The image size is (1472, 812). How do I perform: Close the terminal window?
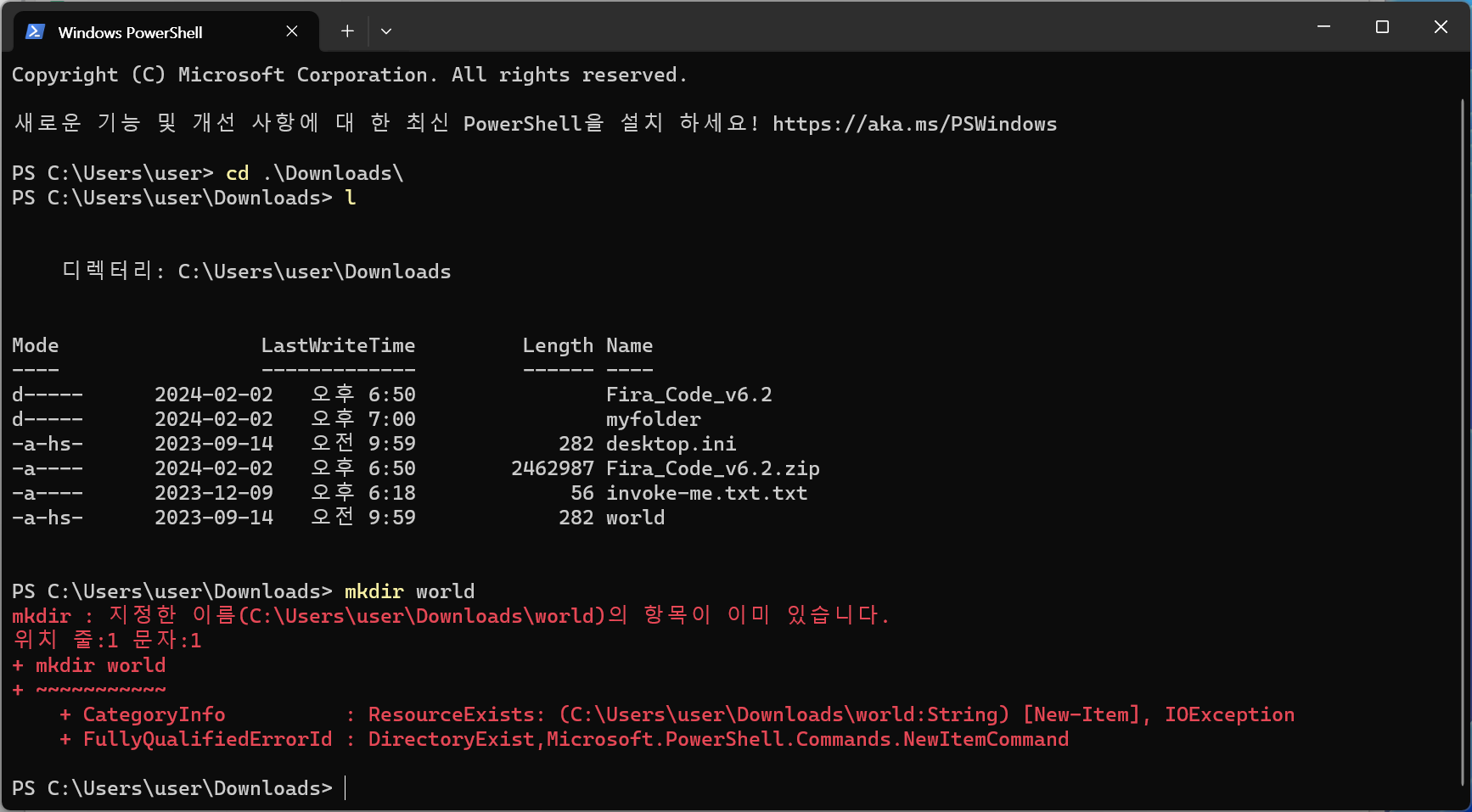(1441, 27)
